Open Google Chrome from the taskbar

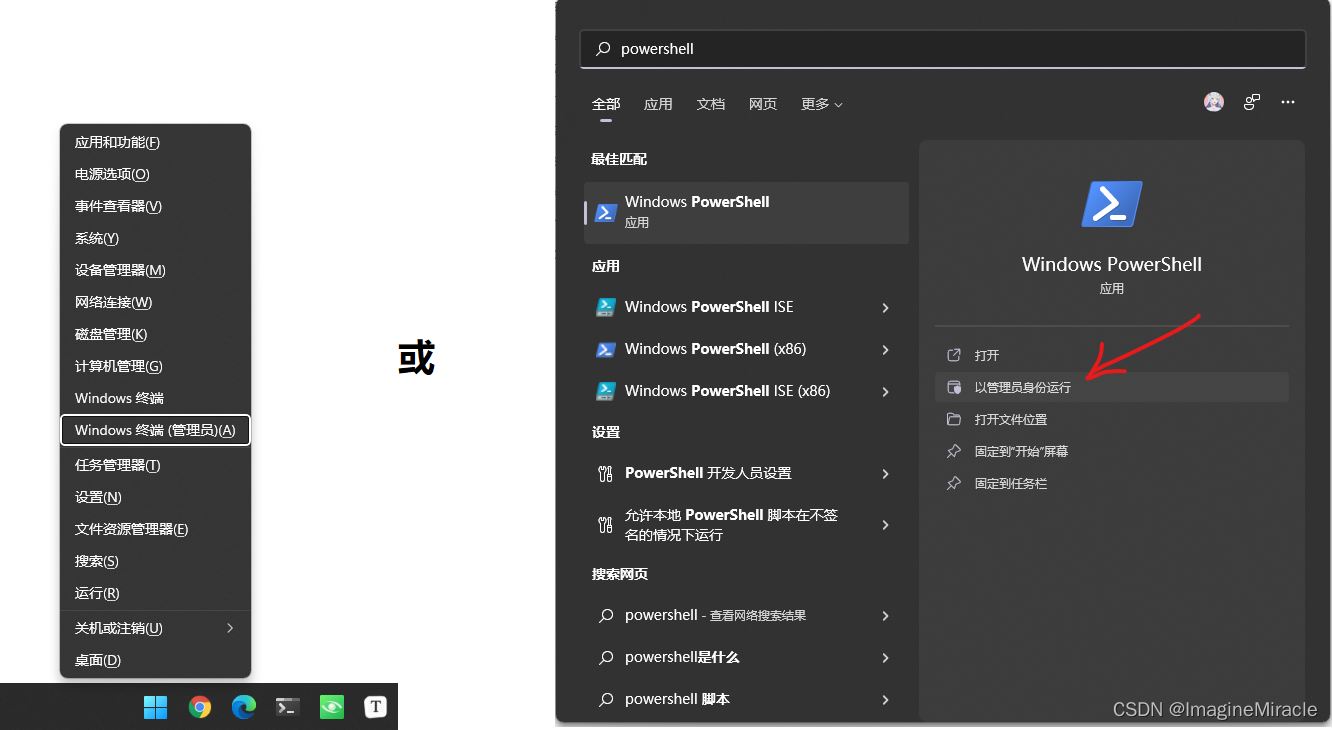click(200, 707)
